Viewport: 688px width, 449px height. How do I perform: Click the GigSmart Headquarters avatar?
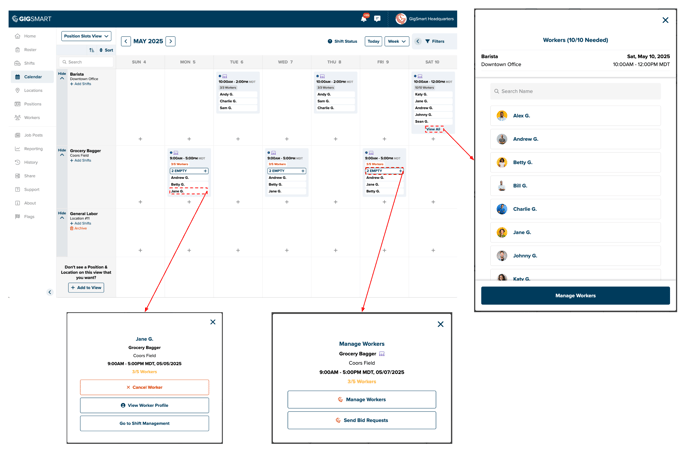click(401, 18)
